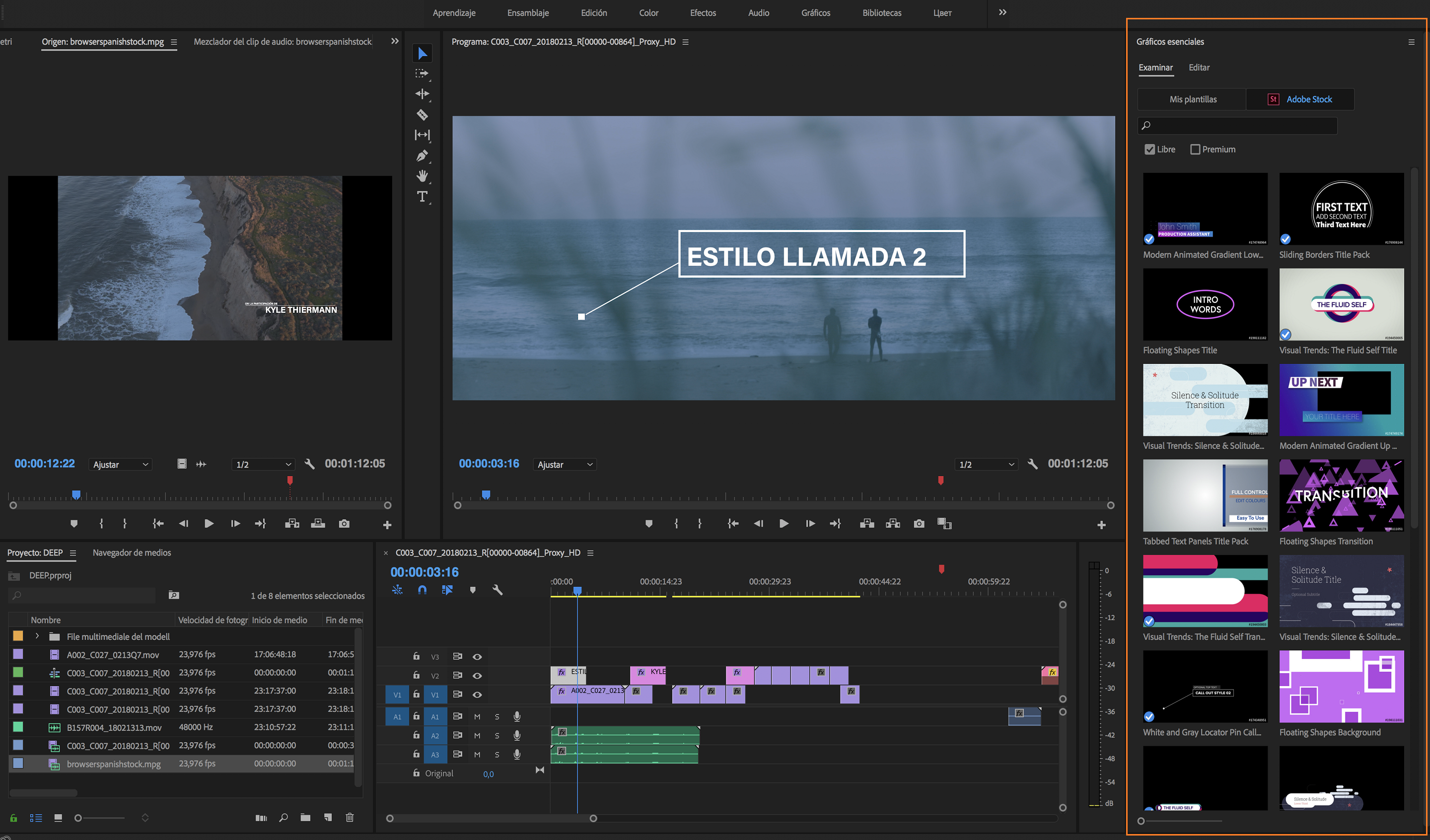Uncheck the Libre filter checkbox

point(1149,149)
